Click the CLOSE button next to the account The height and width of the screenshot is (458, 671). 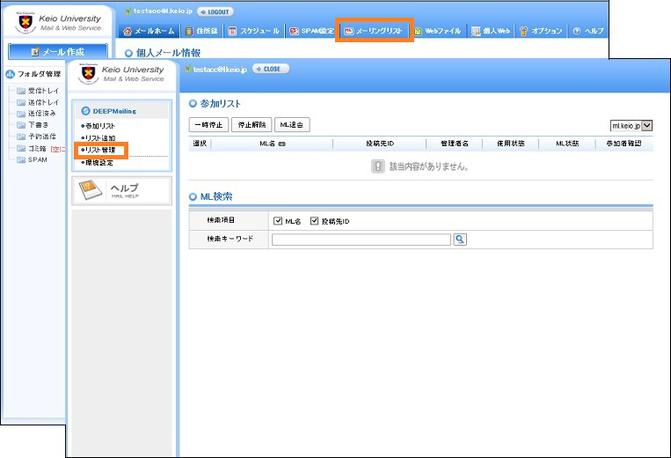pos(272,69)
